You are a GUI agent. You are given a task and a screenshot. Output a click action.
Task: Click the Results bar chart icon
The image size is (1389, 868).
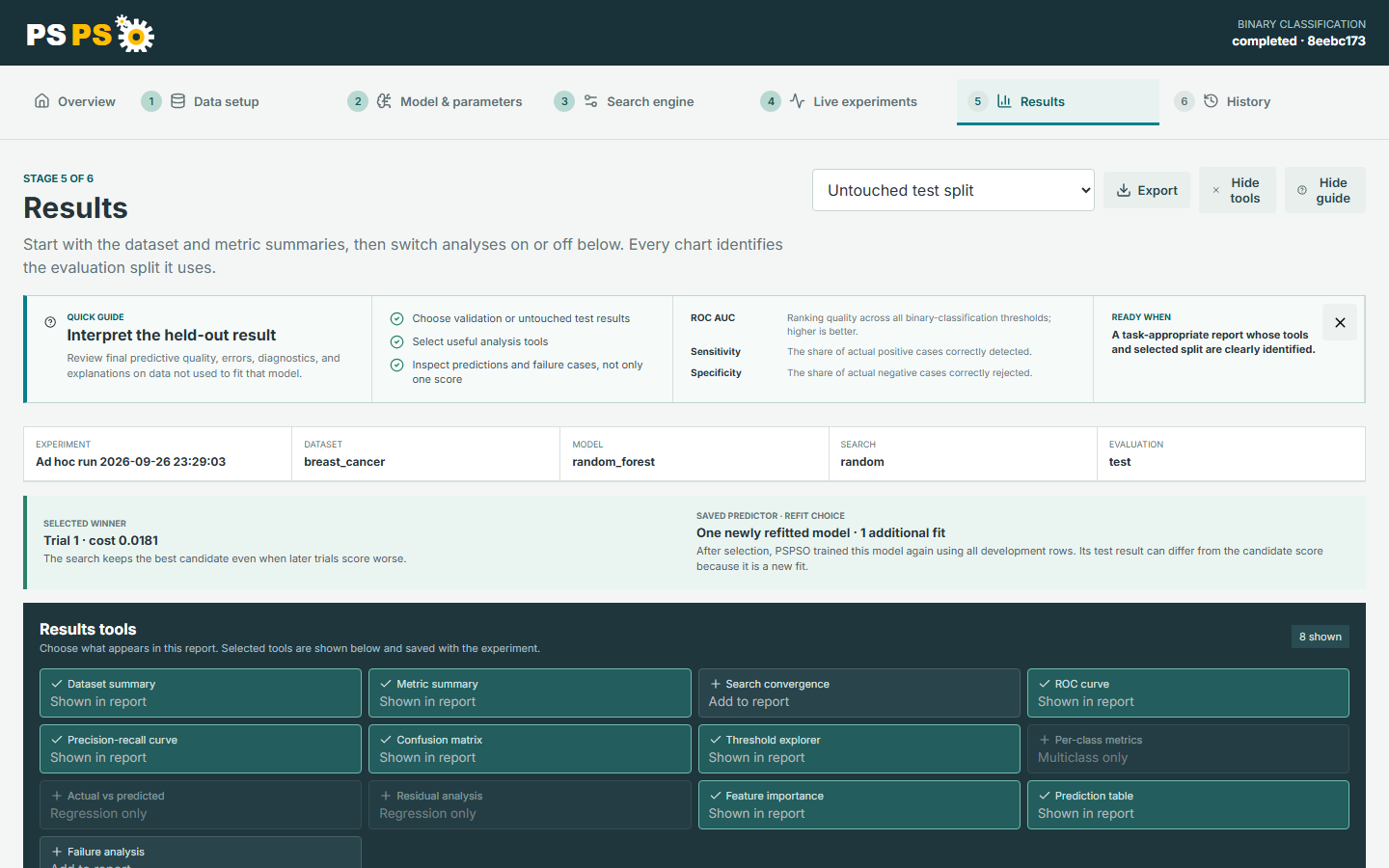[x=1004, y=100]
